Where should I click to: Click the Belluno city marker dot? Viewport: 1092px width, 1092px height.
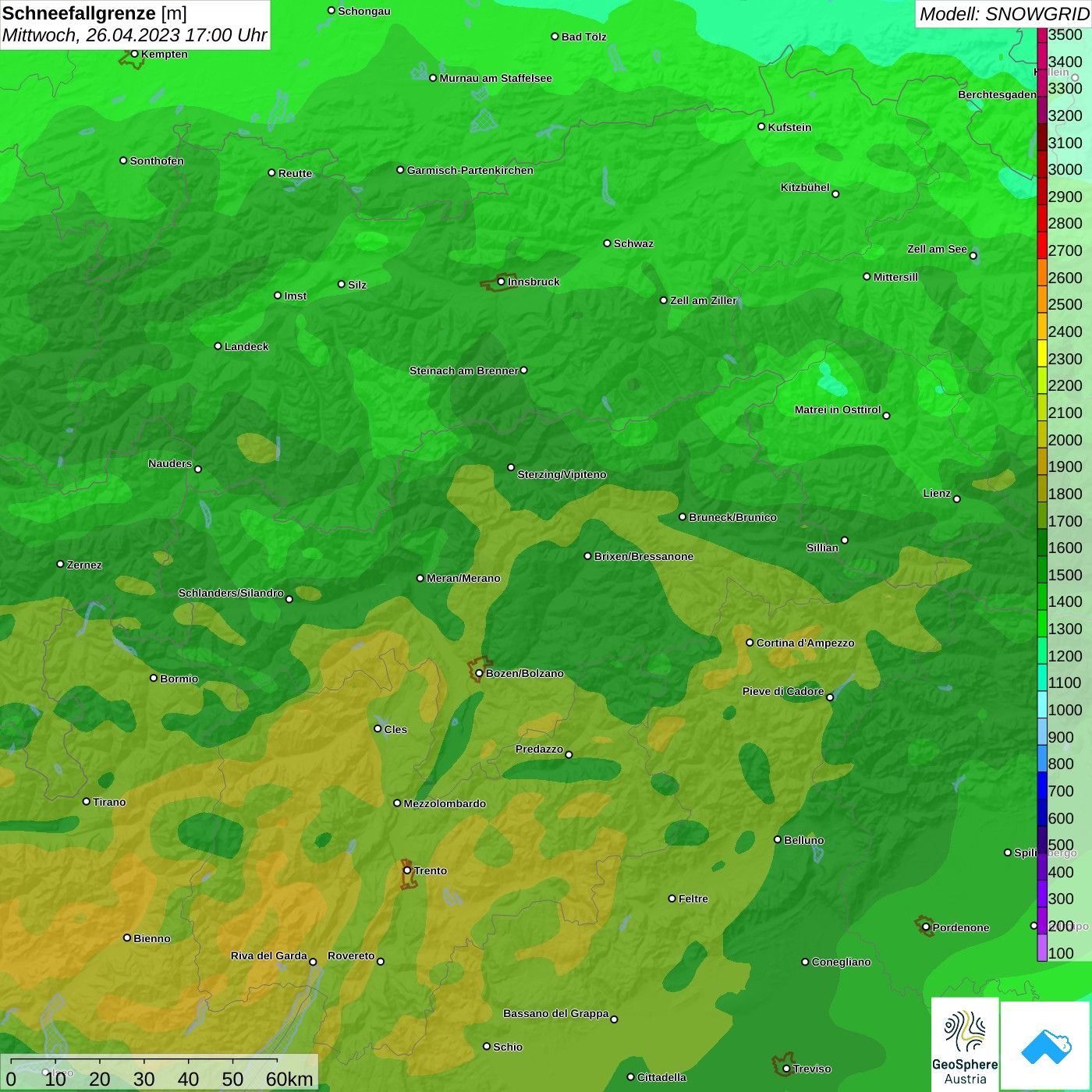coord(777,839)
